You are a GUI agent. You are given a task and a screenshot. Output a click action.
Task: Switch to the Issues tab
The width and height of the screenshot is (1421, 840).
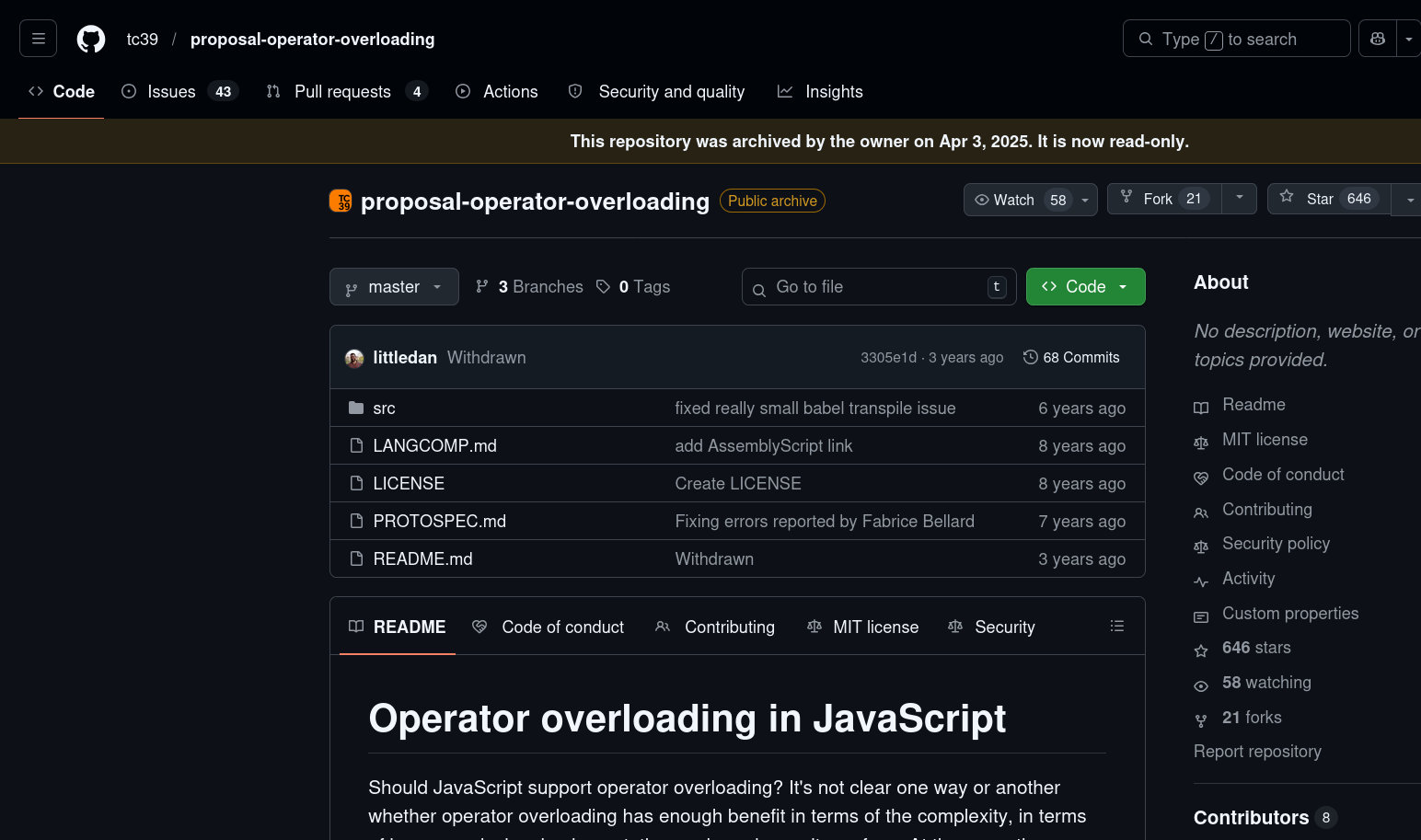[170, 91]
